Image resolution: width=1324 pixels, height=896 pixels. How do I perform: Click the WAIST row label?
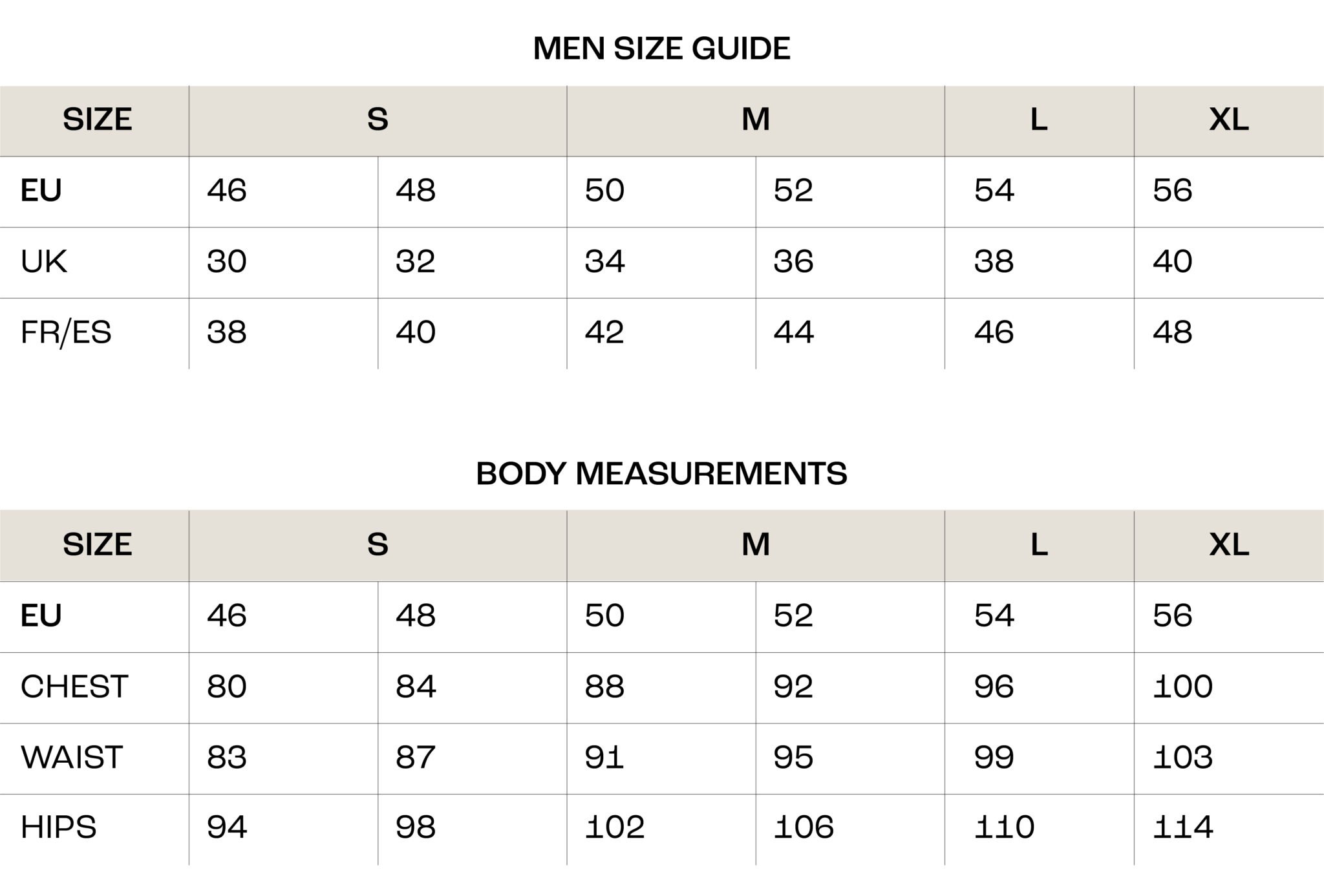click(71, 758)
